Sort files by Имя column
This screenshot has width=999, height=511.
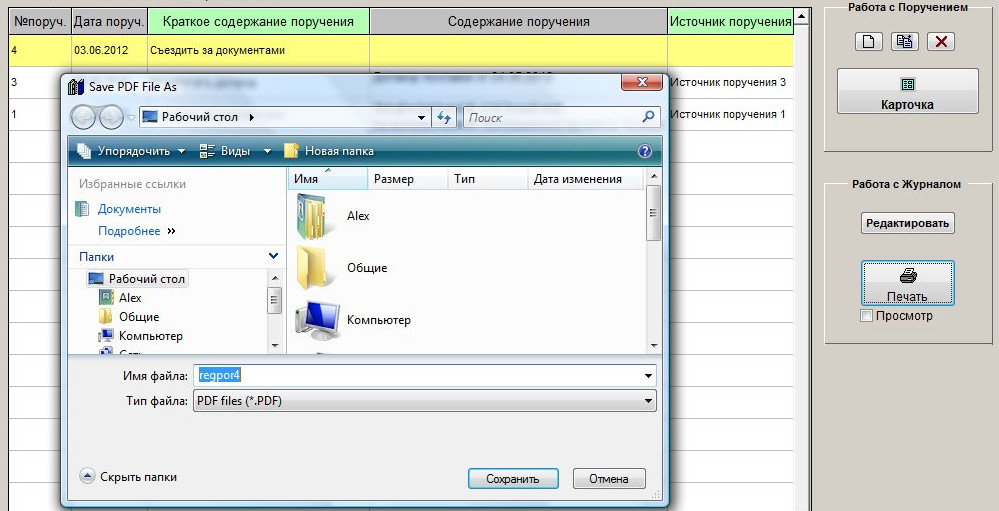point(327,179)
